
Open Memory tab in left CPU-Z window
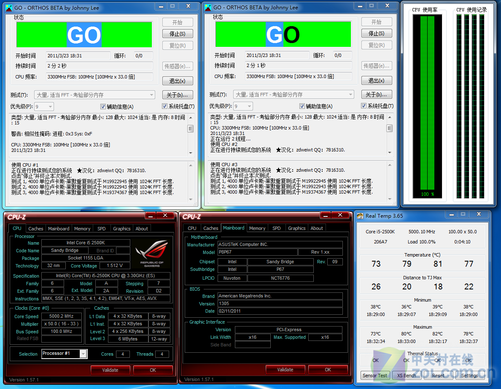[x=82, y=229]
